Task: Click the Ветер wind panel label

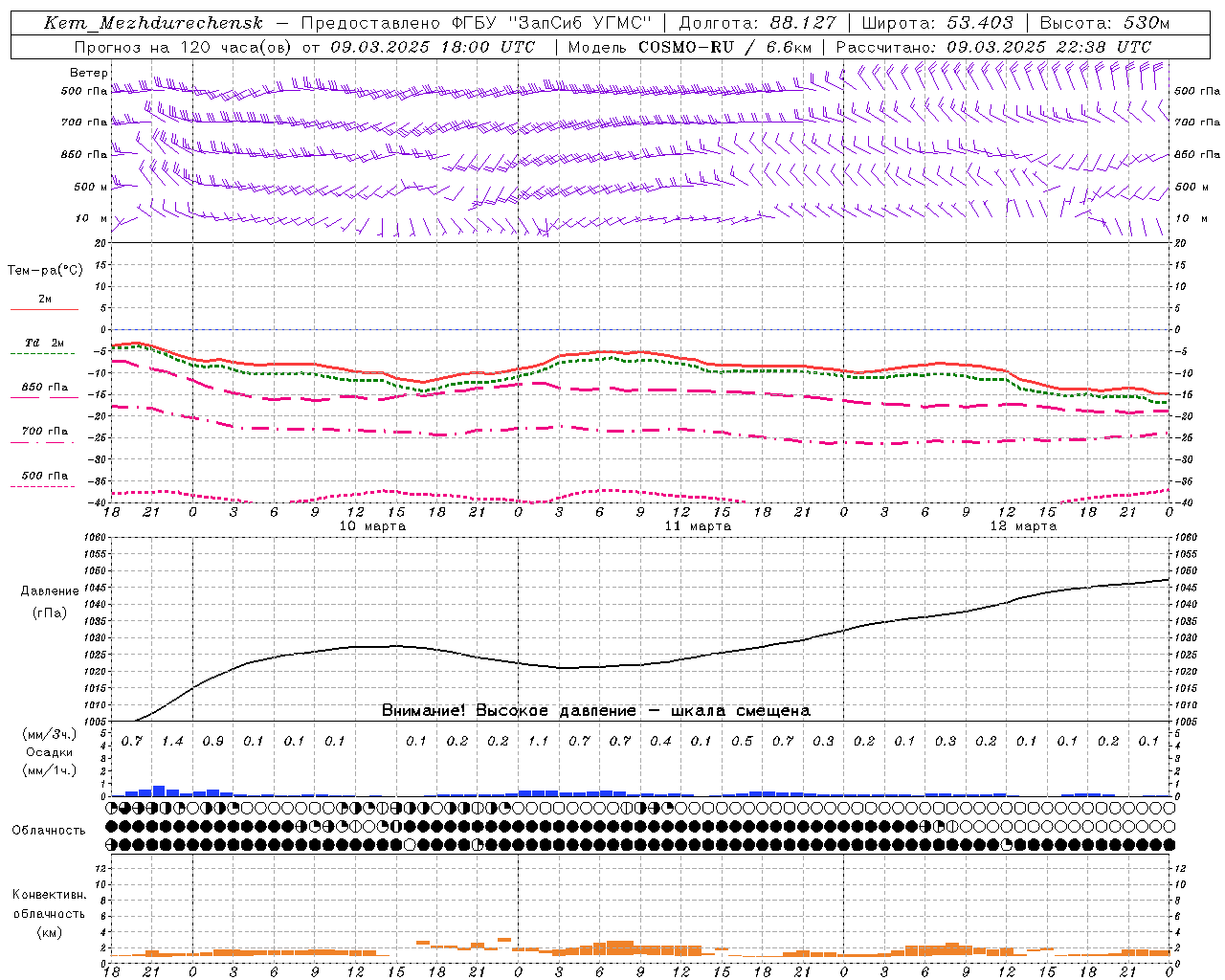Action: [x=89, y=73]
